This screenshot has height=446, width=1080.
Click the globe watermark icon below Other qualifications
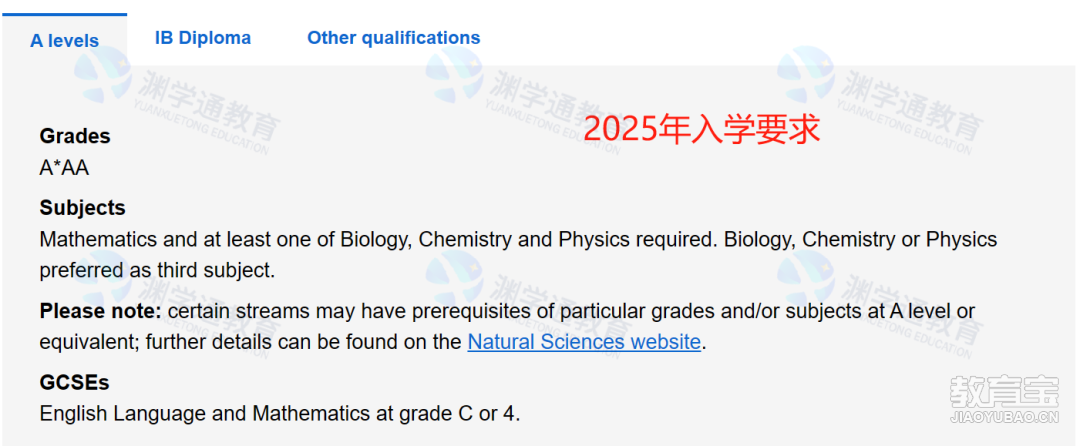455,74
